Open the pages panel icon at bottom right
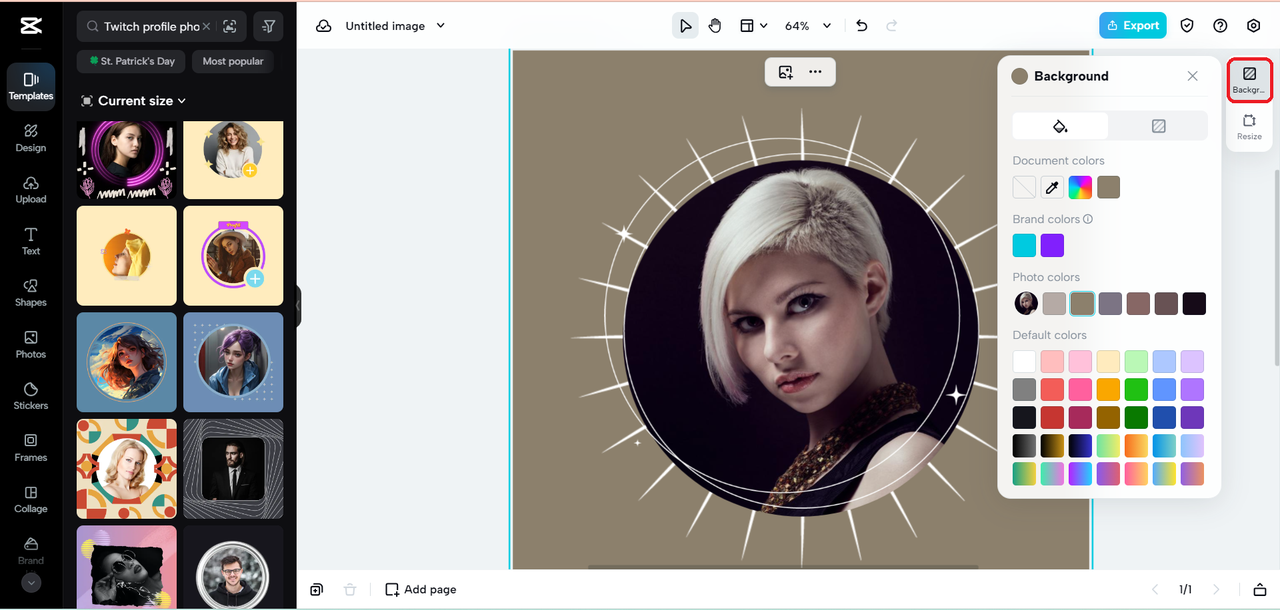 coord(1260,590)
